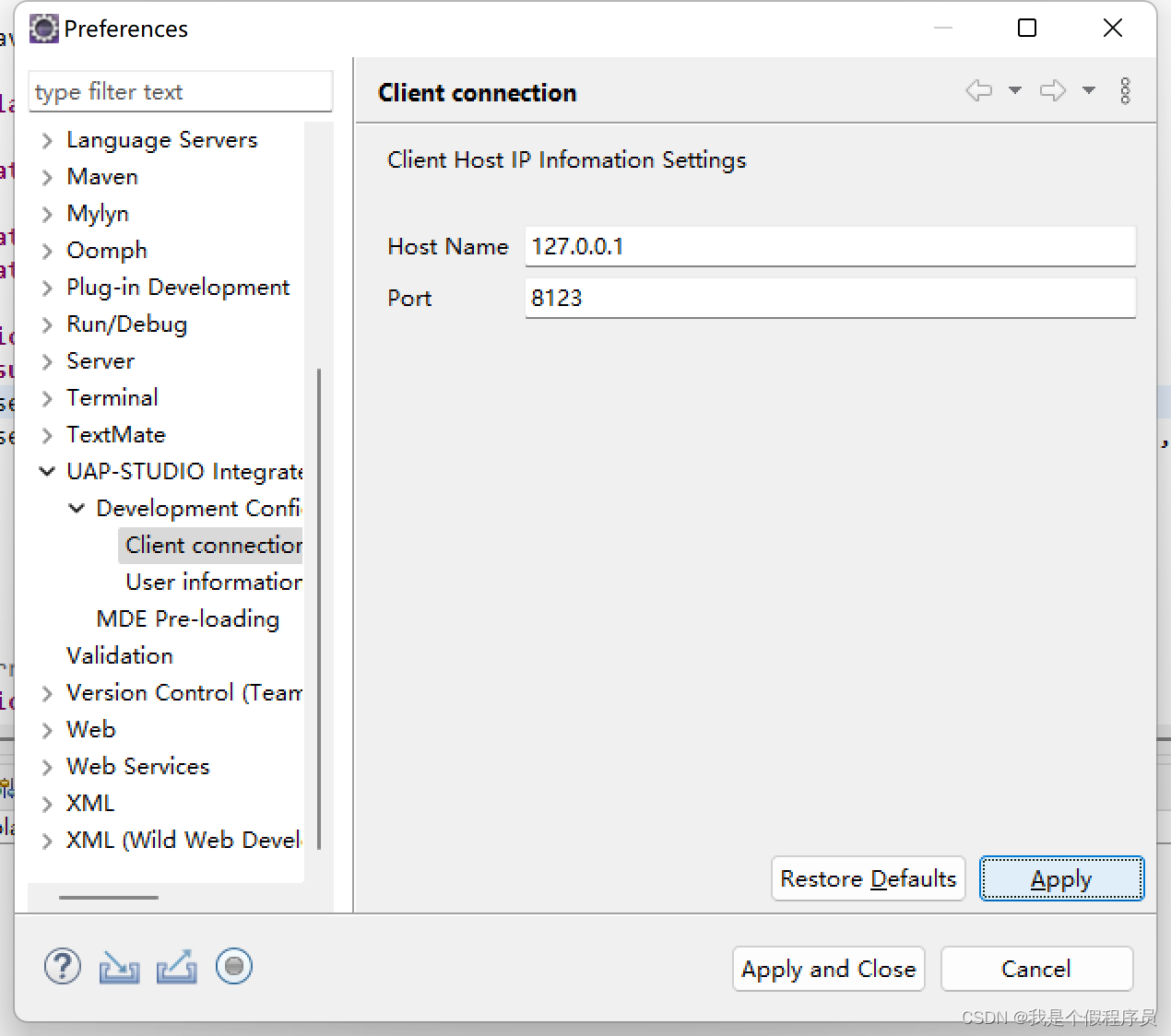
Task: Open the three-dot view menu icon
Action: coord(1125,90)
